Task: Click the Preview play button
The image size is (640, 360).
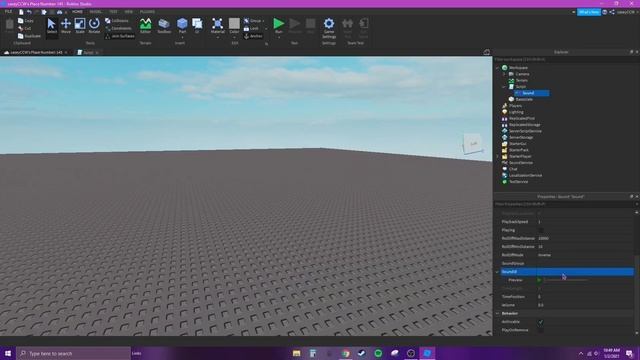Action: pyautogui.click(x=539, y=280)
